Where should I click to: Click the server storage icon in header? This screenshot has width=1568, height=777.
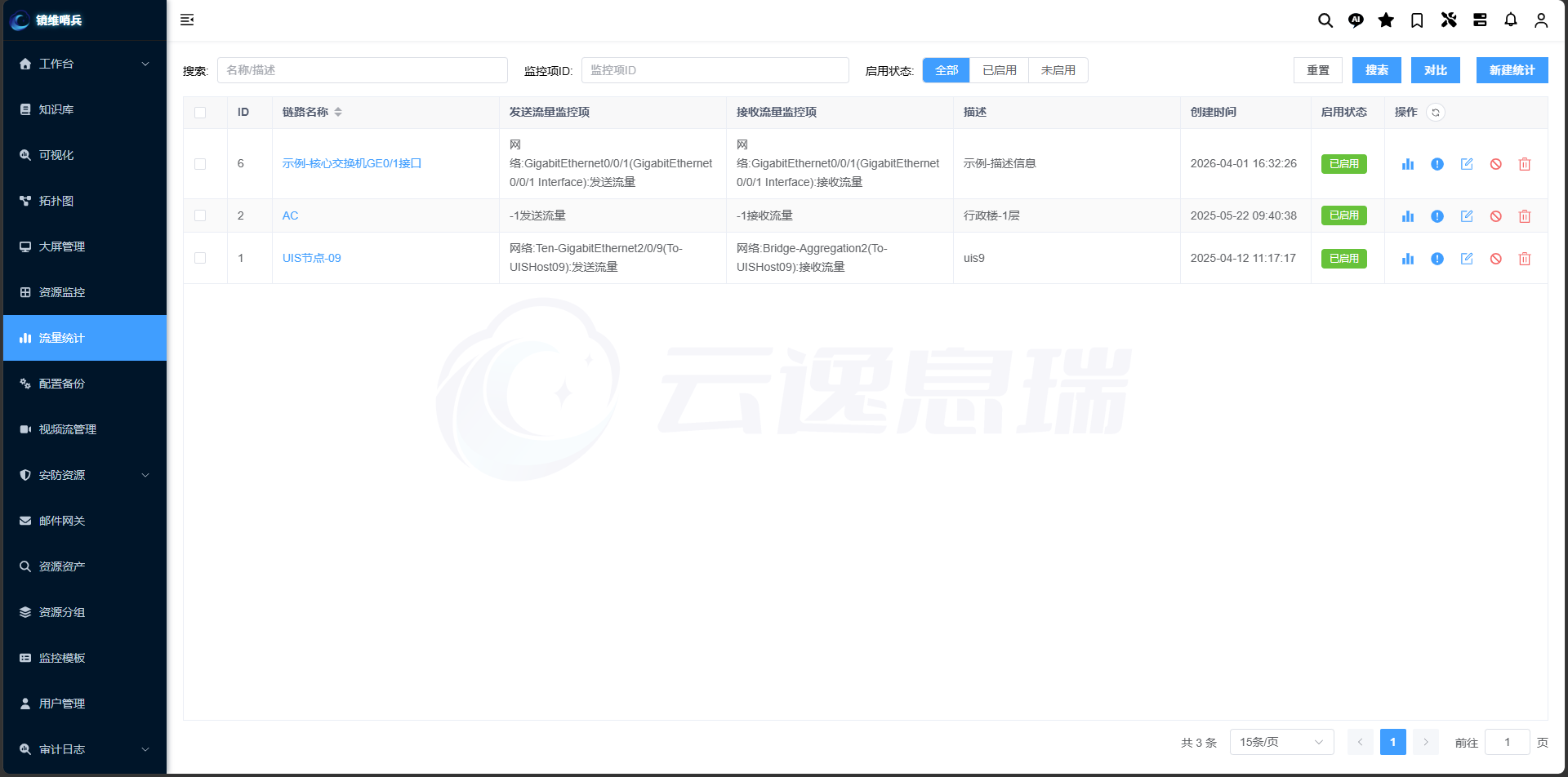coord(1480,20)
